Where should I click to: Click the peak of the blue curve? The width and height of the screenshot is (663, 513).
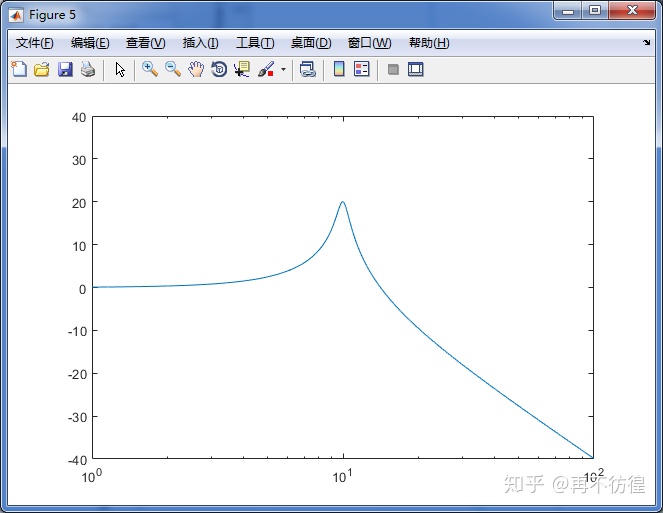[x=342, y=202]
